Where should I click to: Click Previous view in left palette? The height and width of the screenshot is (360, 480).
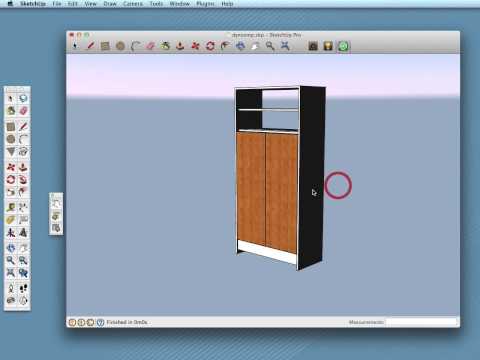[x=23, y=273]
